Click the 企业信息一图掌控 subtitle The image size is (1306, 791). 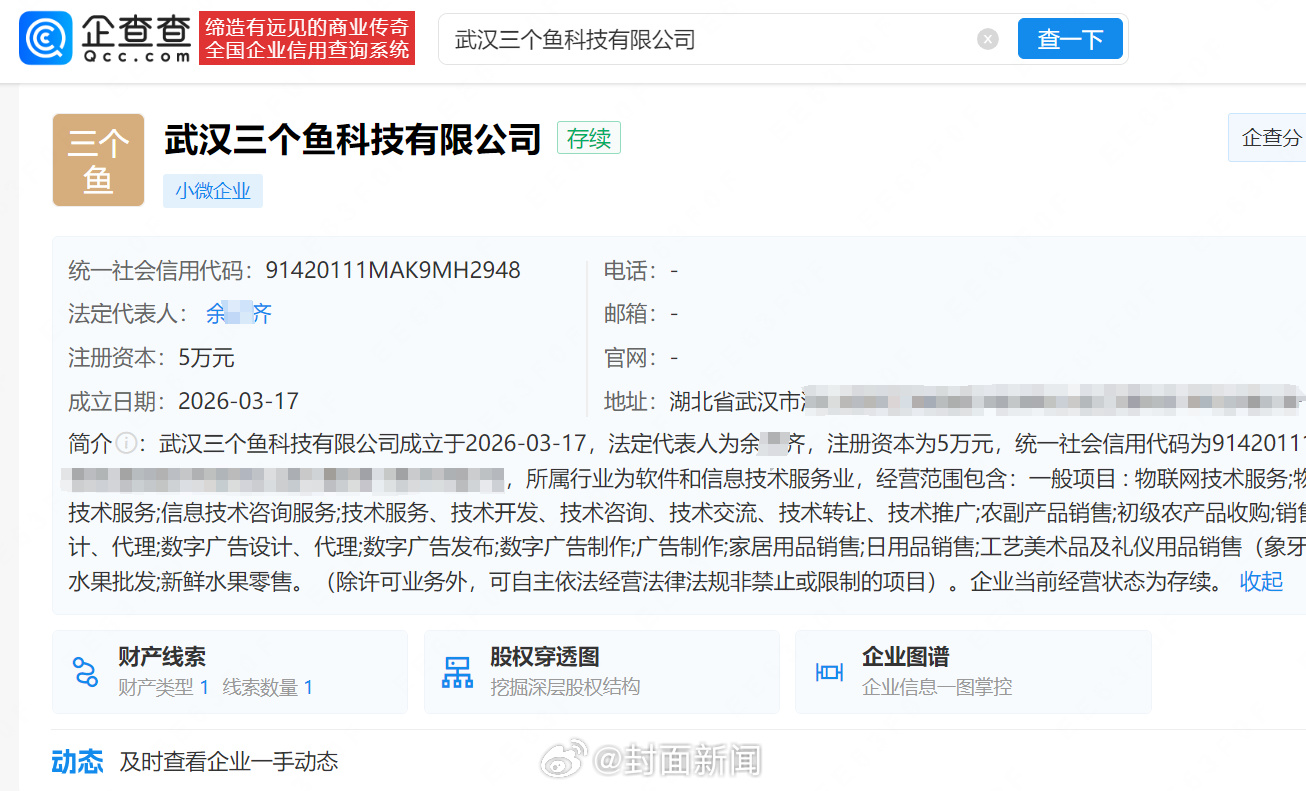coord(937,687)
